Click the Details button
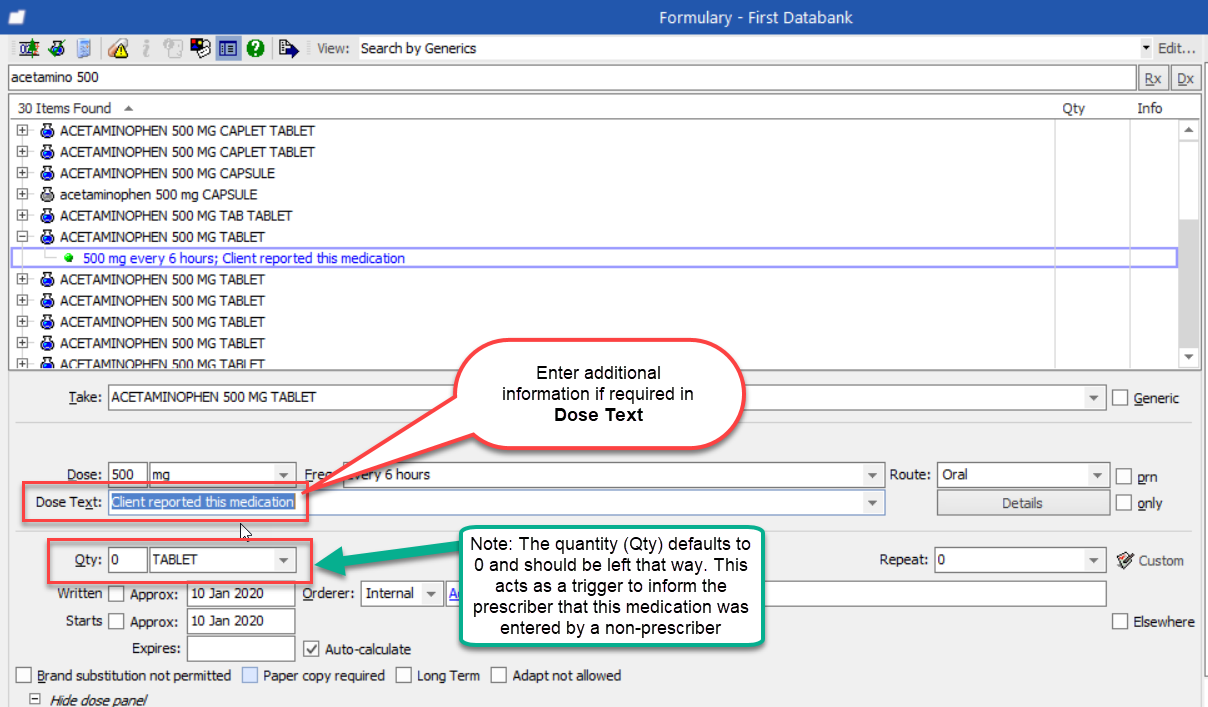Screen dimensions: 1208x707 (x=1022, y=503)
